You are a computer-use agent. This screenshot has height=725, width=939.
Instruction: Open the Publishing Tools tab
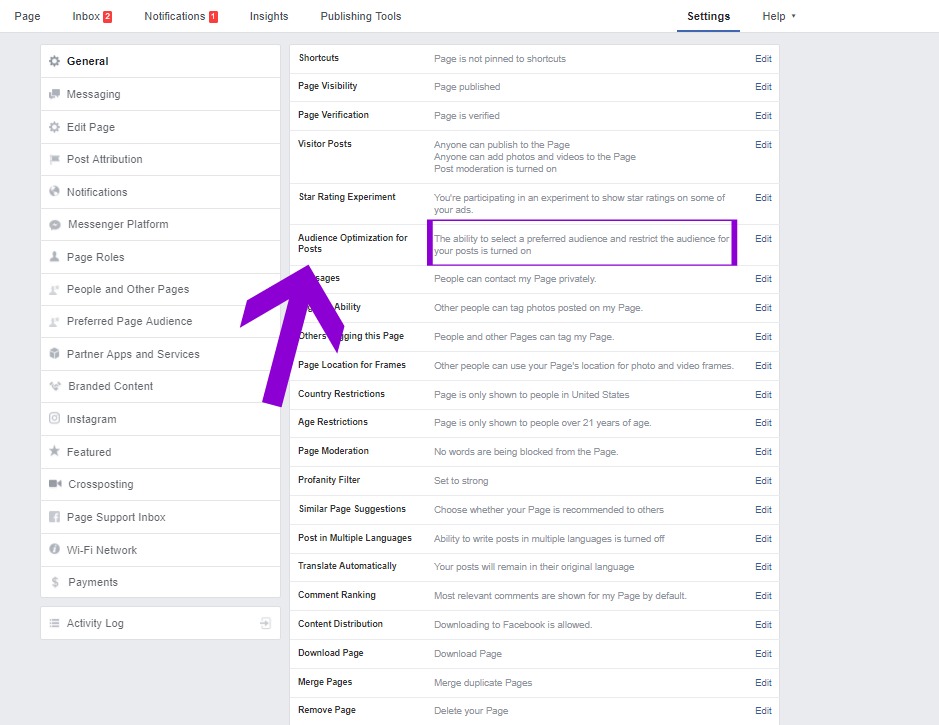click(361, 16)
